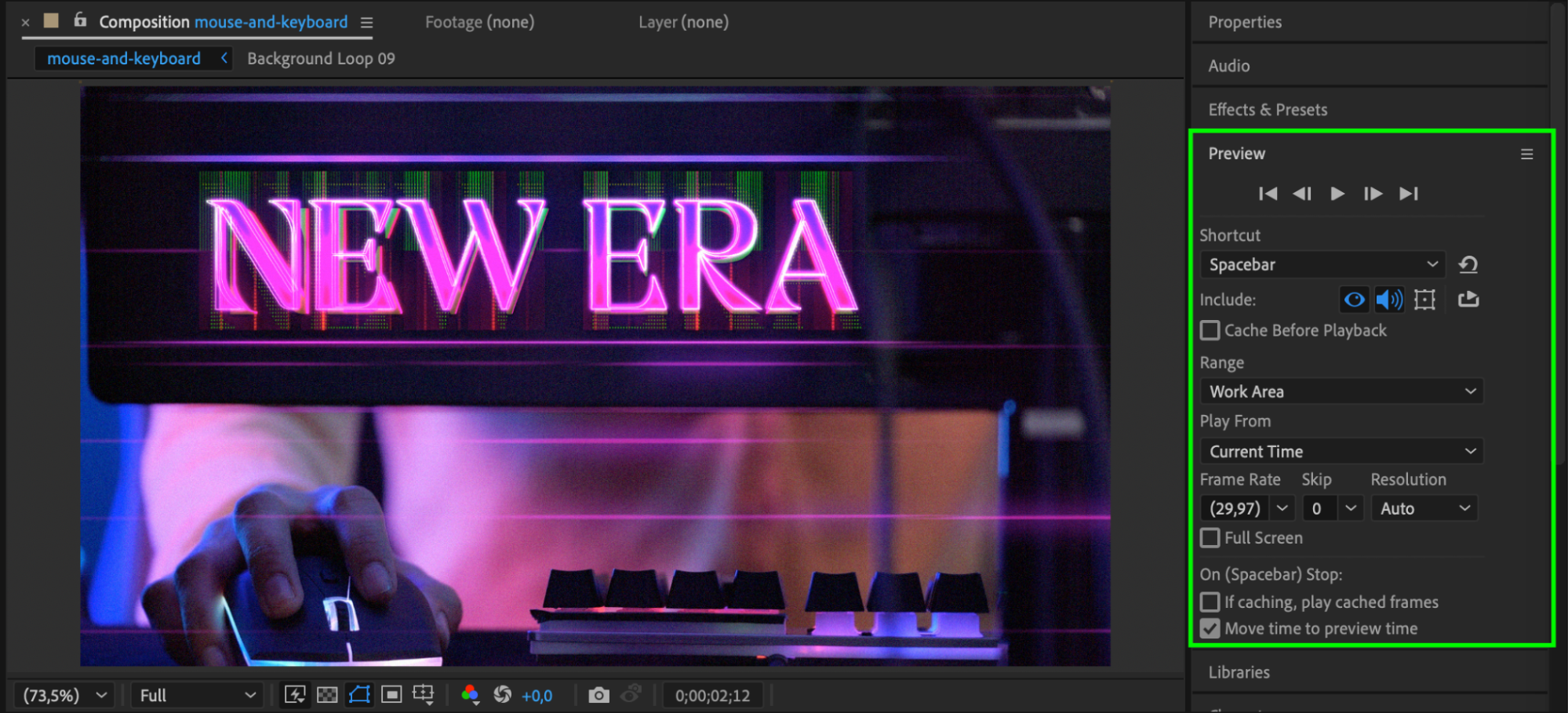Image resolution: width=1568 pixels, height=713 pixels.
Task: Enable the Cache Before Playback checkbox
Action: click(x=1210, y=330)
